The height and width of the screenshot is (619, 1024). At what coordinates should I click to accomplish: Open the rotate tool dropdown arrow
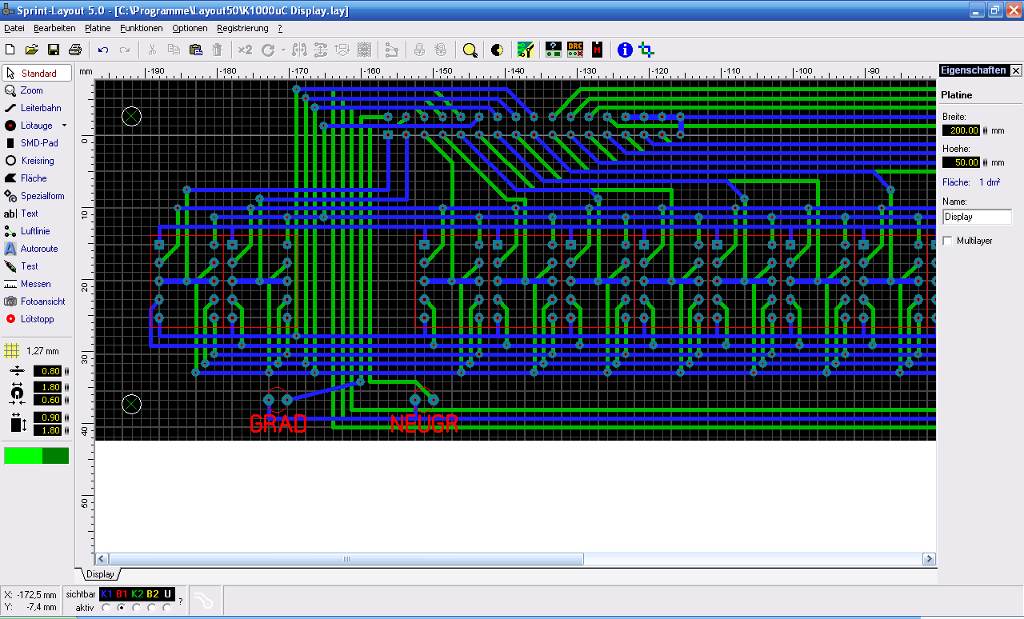click(283, 50)
